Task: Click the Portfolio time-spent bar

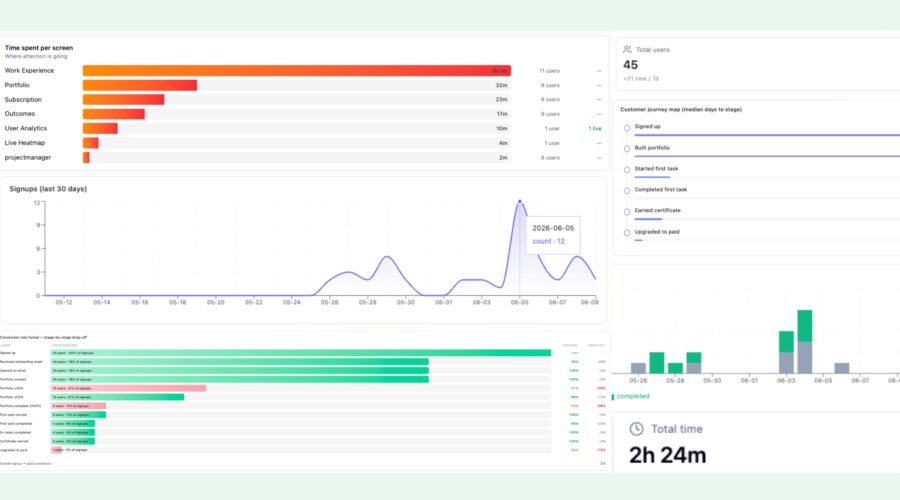Action: (x=139, y=85)
